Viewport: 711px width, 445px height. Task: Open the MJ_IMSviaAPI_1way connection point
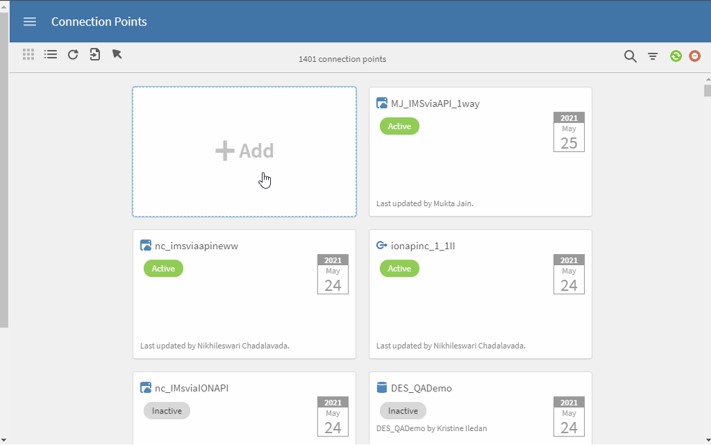(435, 103)
